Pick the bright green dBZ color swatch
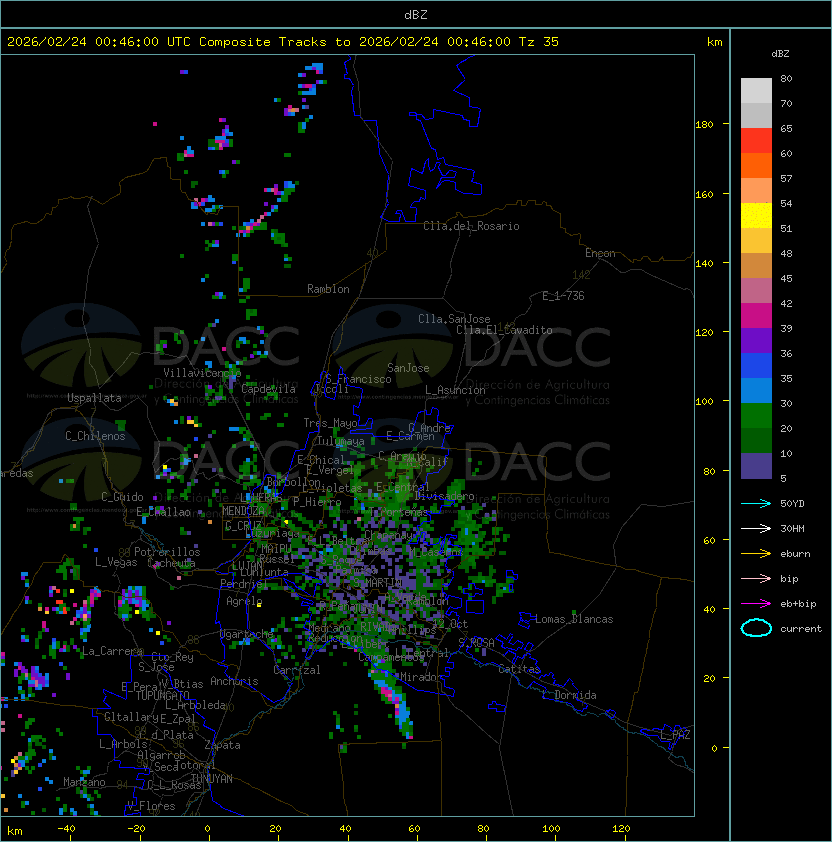 click(x=756, y=416)
